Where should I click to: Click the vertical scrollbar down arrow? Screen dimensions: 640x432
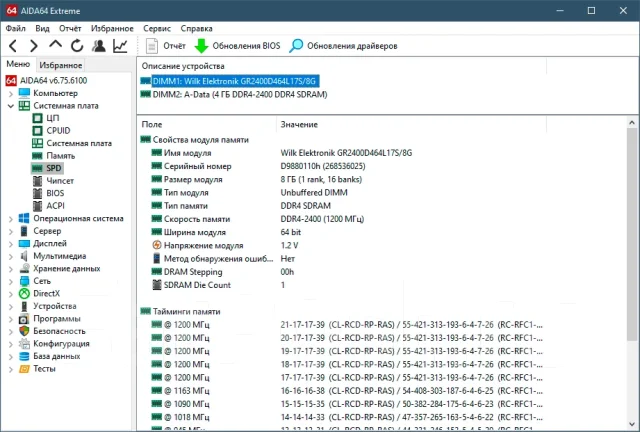(632, 425)
